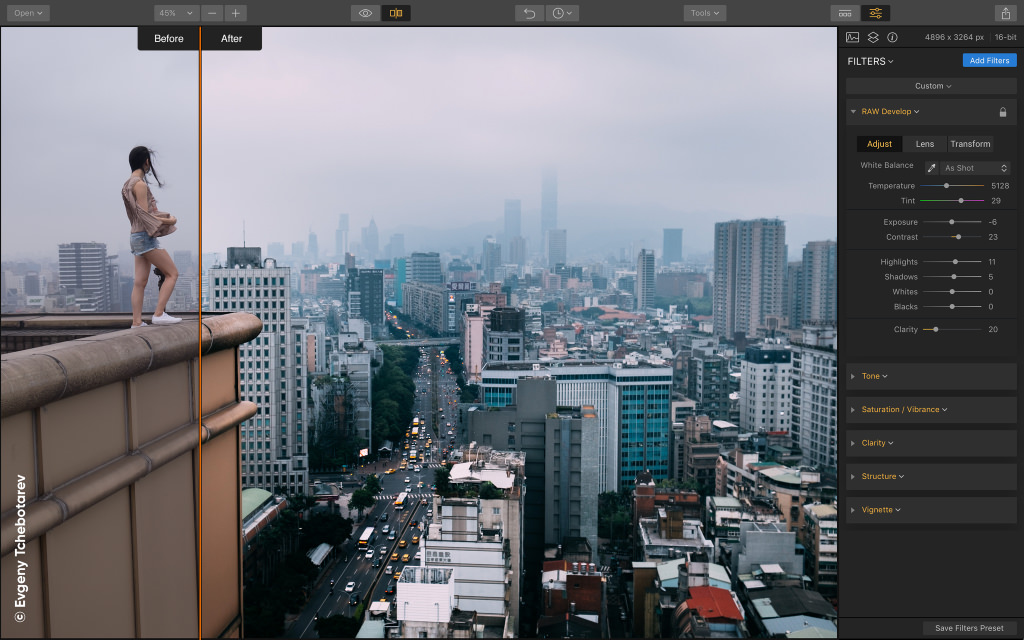Viewport: 1024px width, 640px height.
Task: Click the Highlights value 11
Action: 992,262
